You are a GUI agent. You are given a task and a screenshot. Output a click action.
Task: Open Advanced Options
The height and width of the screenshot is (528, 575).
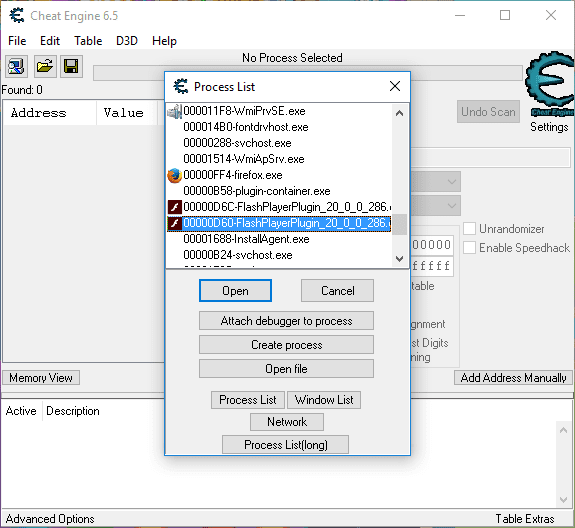point(50,519)
